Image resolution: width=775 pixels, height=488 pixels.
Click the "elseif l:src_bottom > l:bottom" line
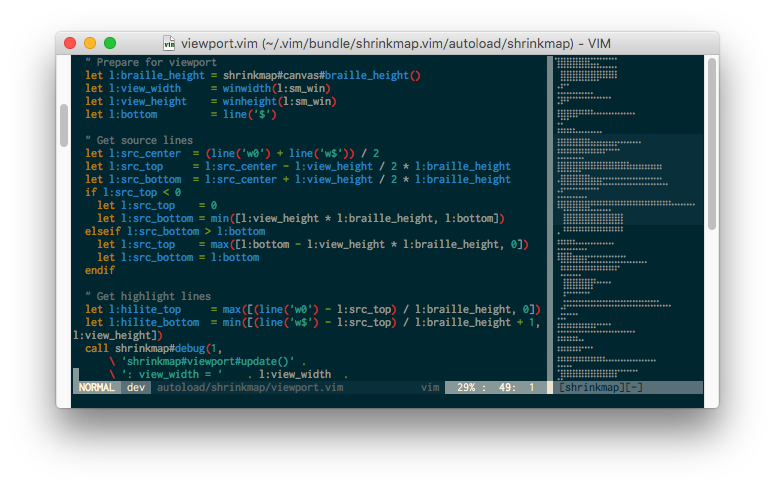(x=175, y=231)
